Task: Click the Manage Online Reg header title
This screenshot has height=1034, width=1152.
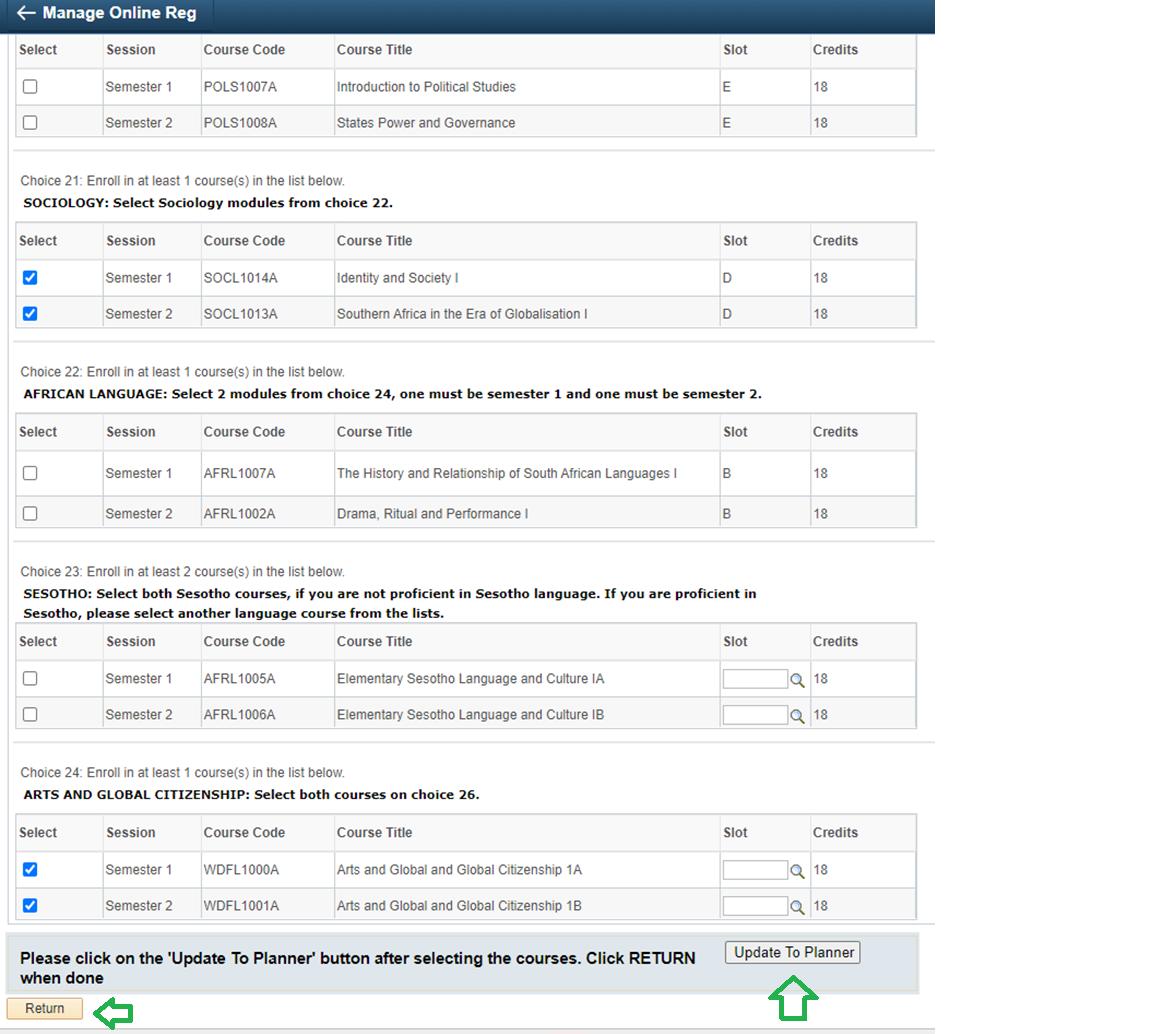Action: pos(120,12)
